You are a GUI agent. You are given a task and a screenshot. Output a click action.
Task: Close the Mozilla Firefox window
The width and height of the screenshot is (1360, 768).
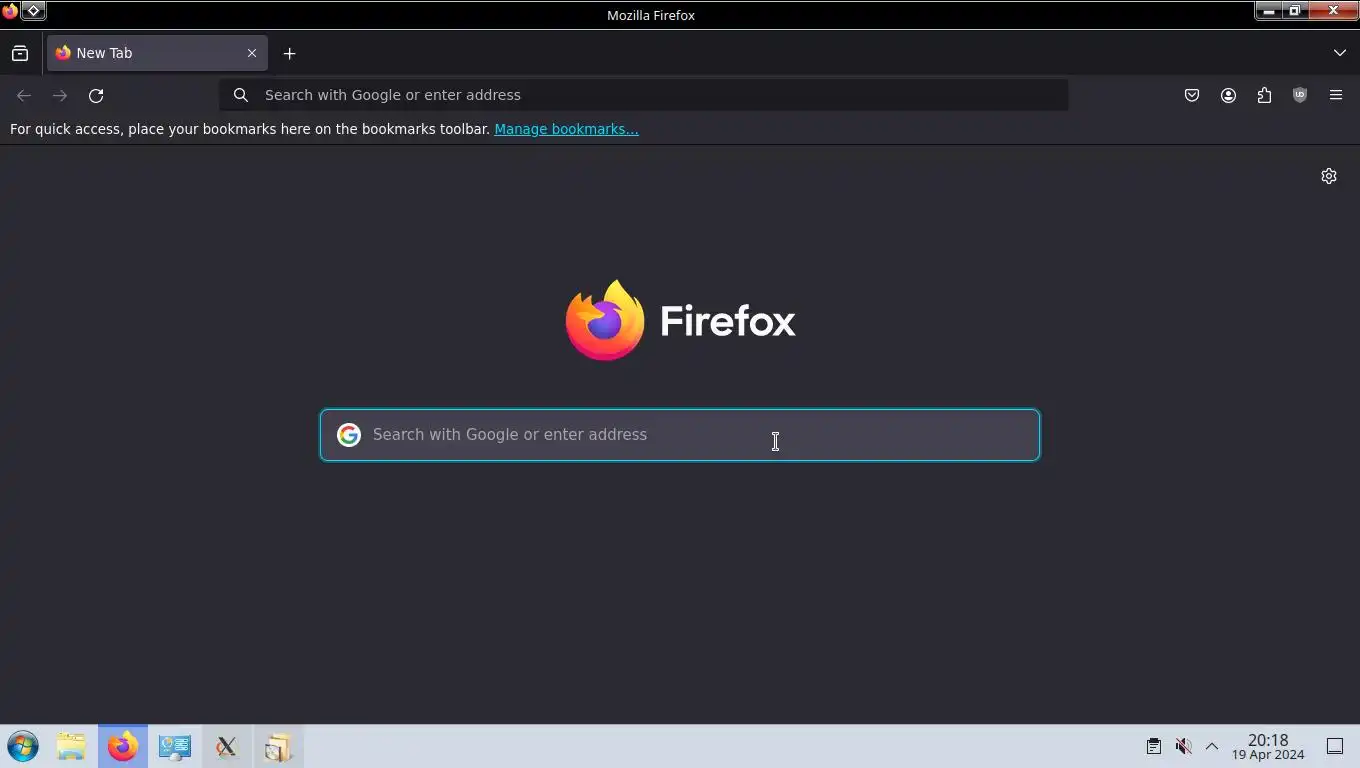coord(1333,11)
